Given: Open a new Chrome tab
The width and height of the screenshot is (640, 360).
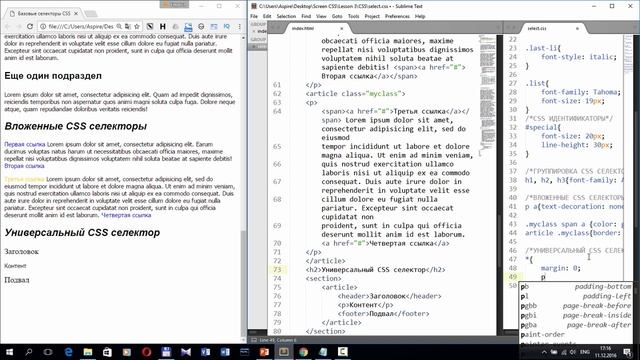Looking at the screenshot, I should coord(91,14).
